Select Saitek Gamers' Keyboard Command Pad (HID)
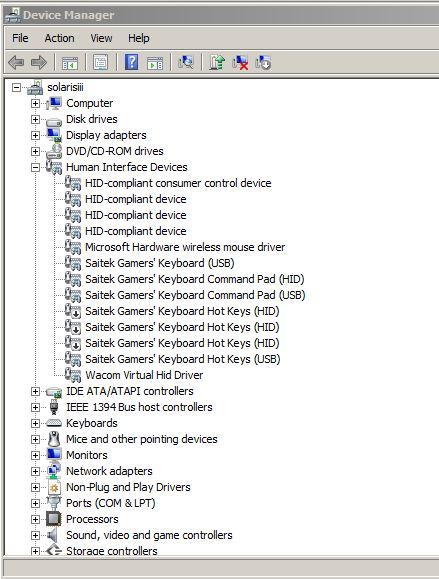This screenshot has height=579, width=439. tap(195, 279)
